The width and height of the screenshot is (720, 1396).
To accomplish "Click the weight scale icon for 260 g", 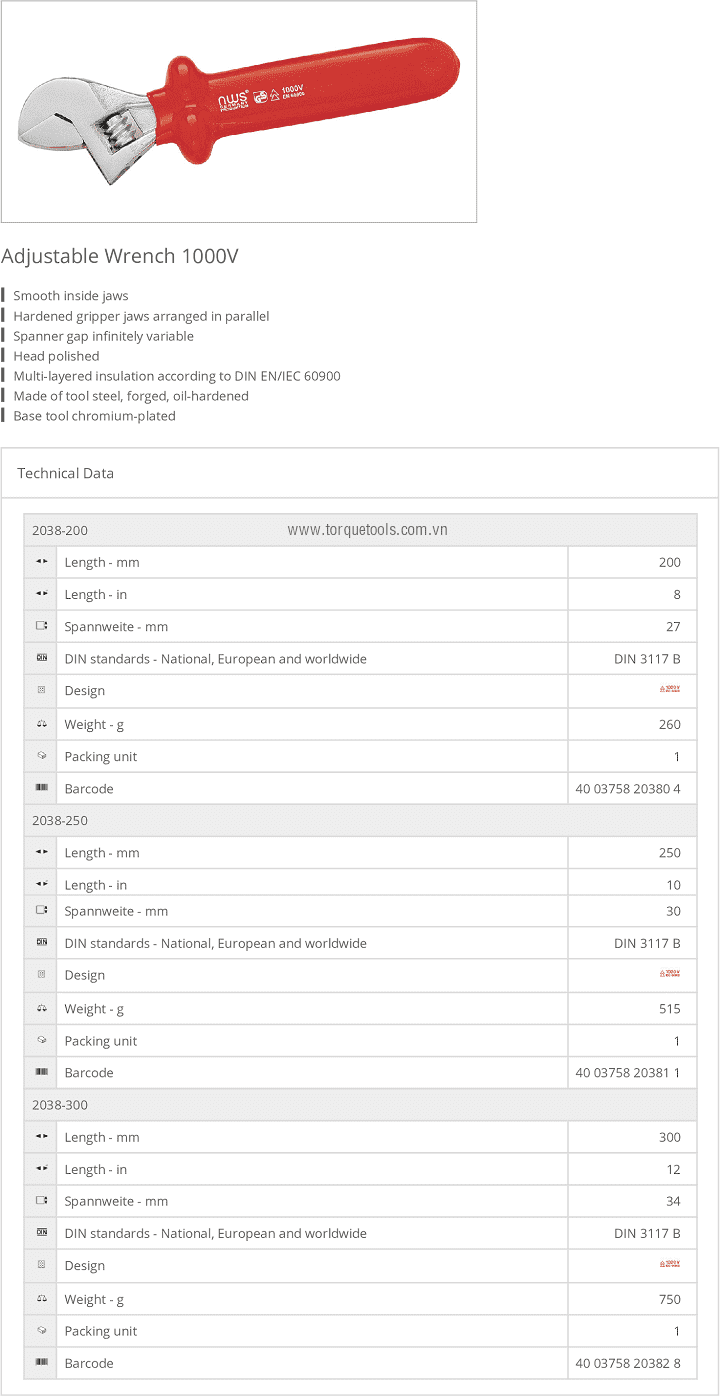I will point(41,724).
